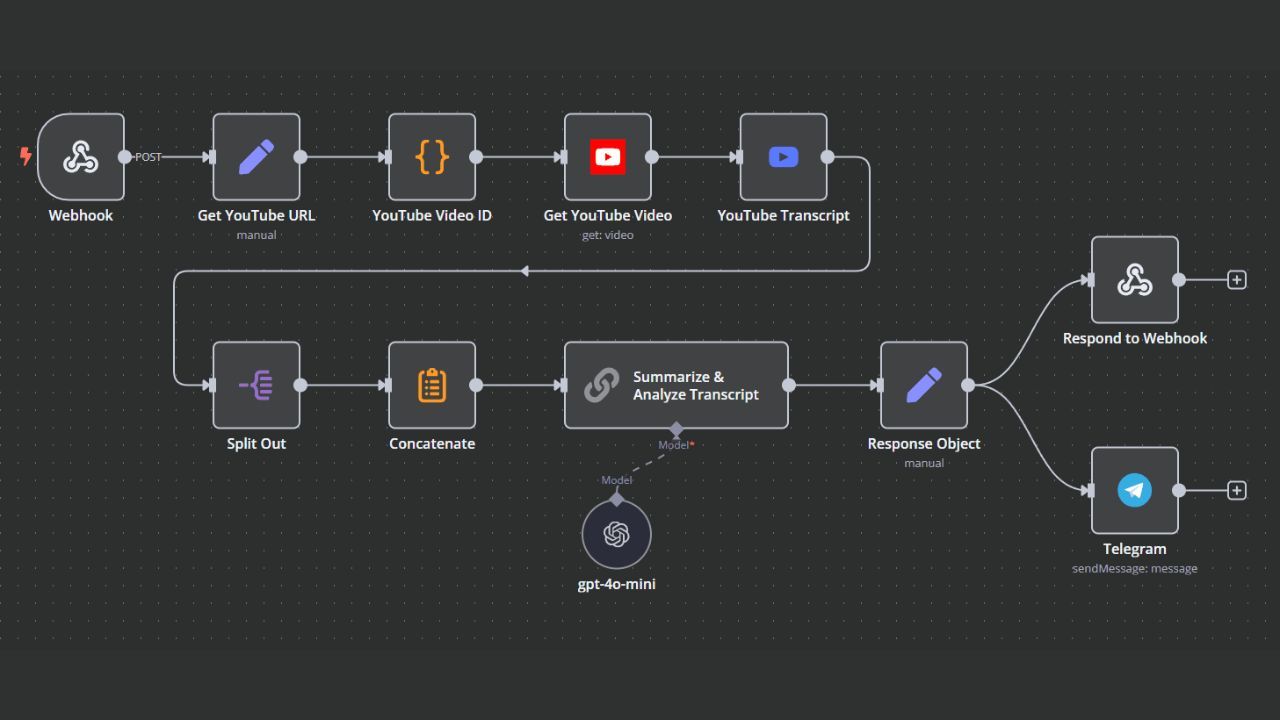The image size is (1280, 720).
Task: Select the YouTube Transcript node icon
Action: click(x=784, y=157)
